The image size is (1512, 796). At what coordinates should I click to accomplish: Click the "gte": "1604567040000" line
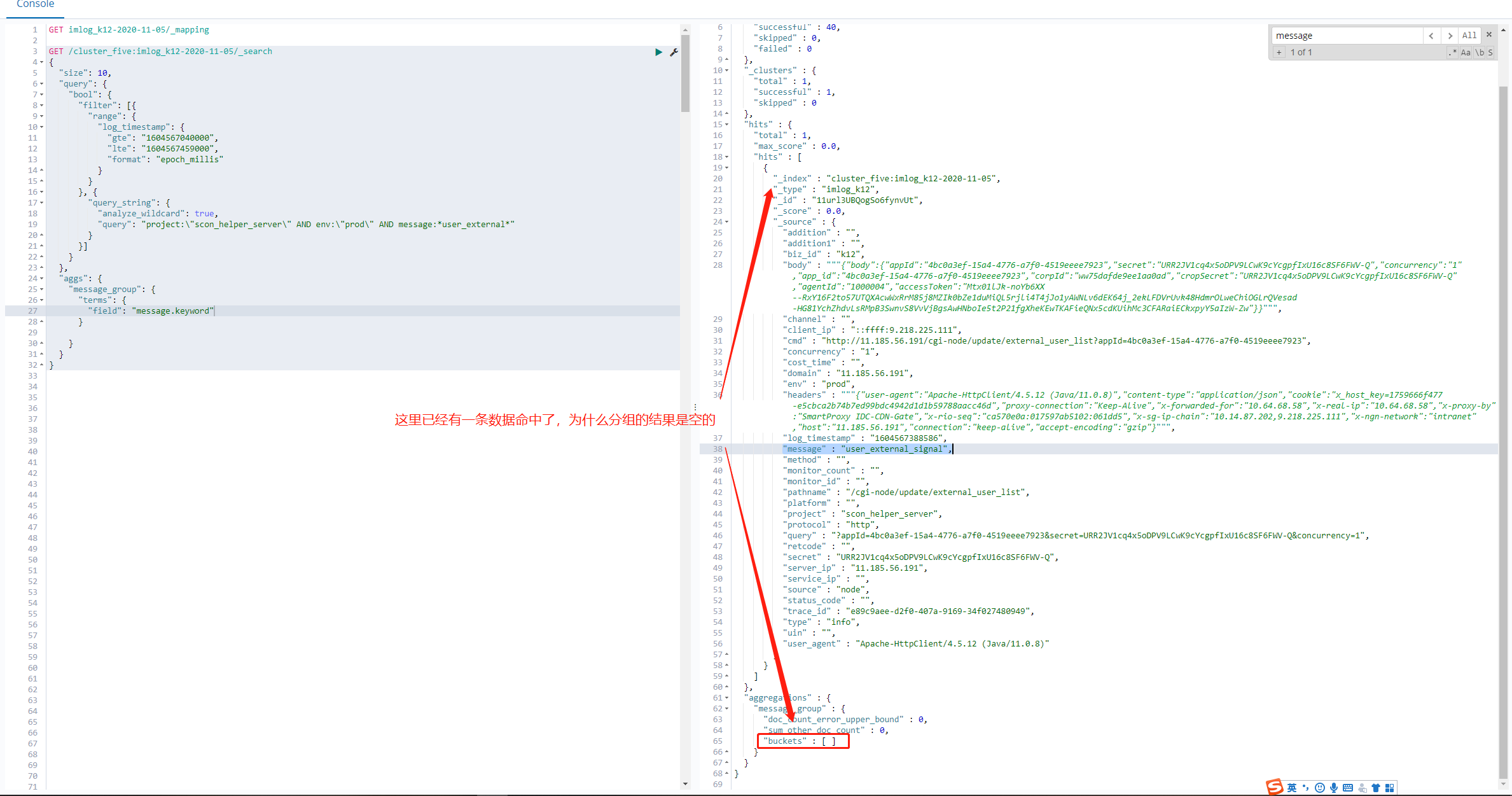click(163, 138)
